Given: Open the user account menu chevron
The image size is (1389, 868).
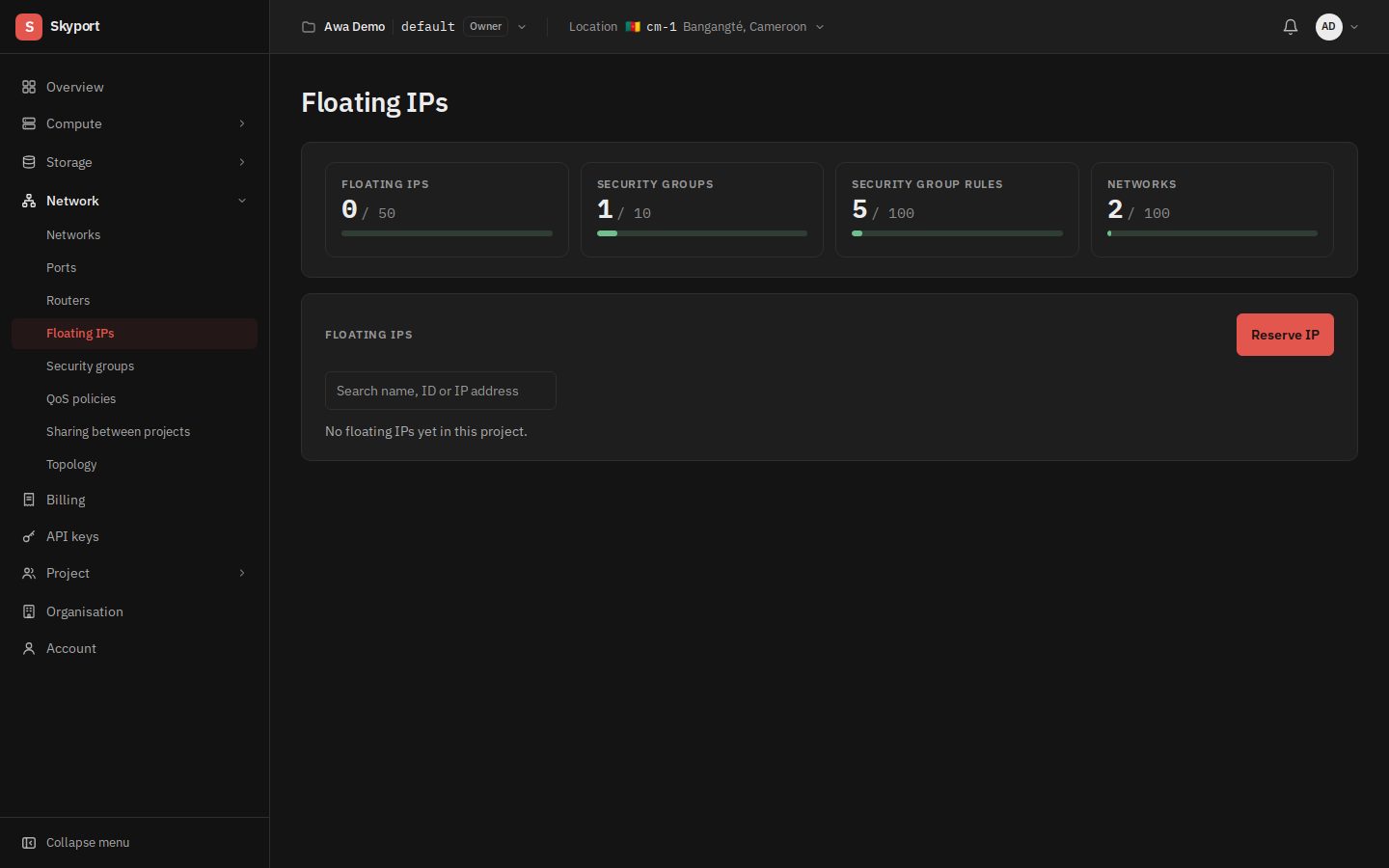Looking at the screenshot, I should (x=1354, y=27).
